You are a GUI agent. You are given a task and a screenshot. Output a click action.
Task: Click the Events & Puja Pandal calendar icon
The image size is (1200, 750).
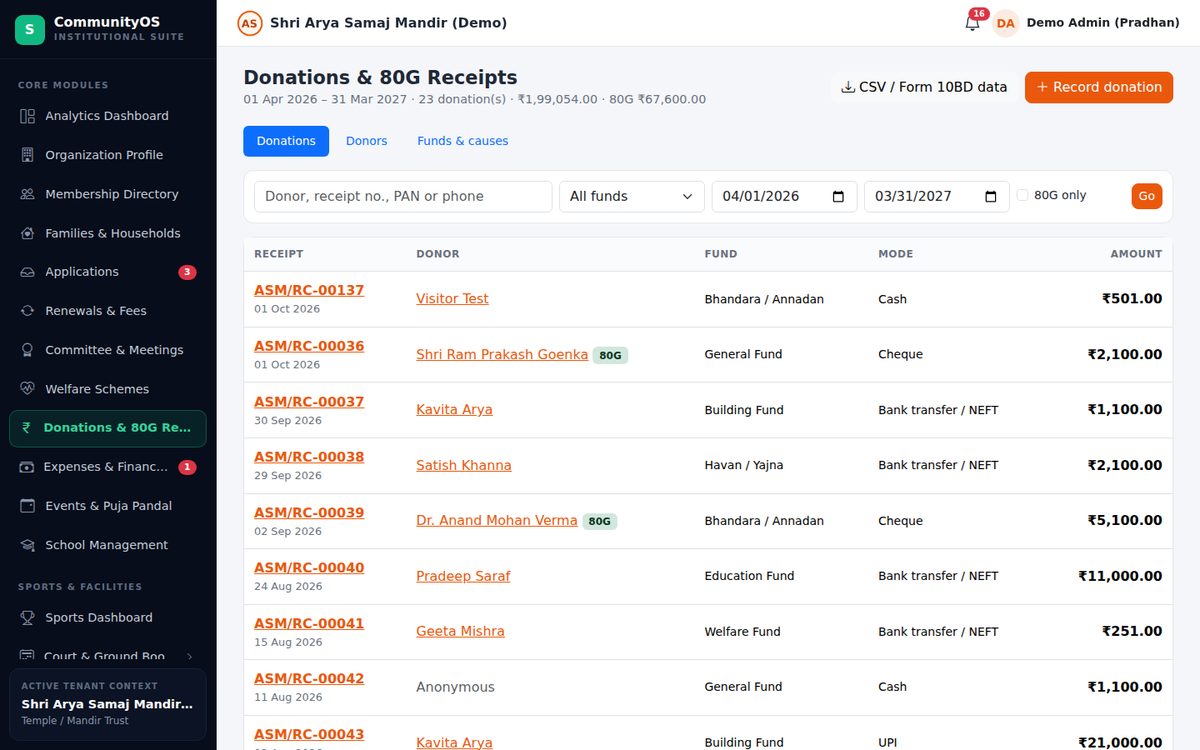point(28,506)
